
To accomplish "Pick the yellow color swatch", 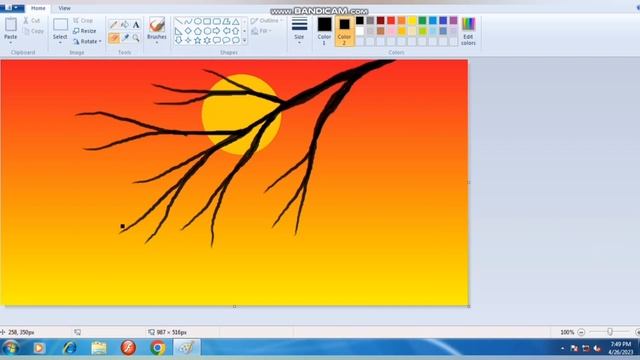I will (412, 20).
